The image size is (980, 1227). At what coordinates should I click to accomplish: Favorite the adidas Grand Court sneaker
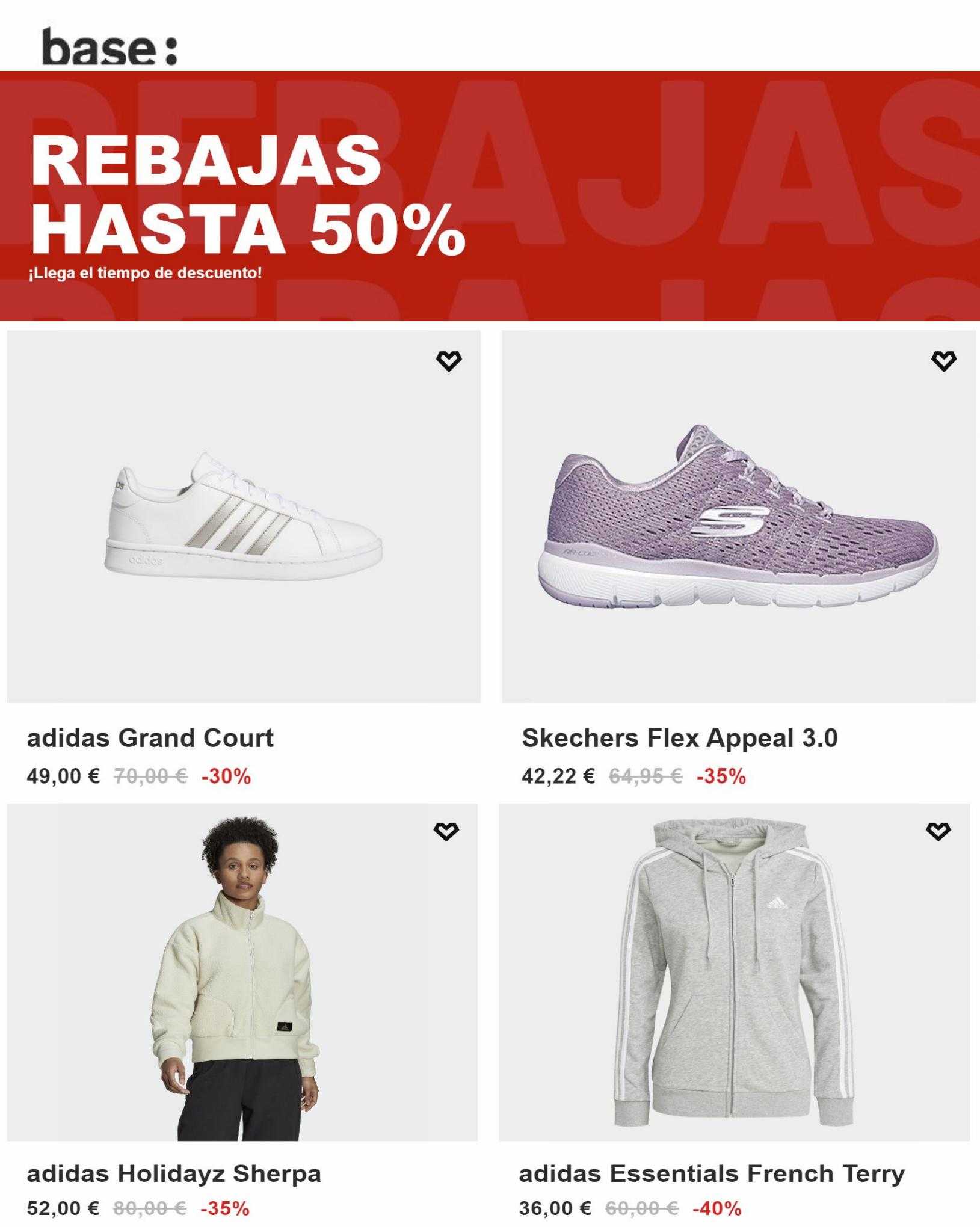pyautogui.click(x=449, y=361)
